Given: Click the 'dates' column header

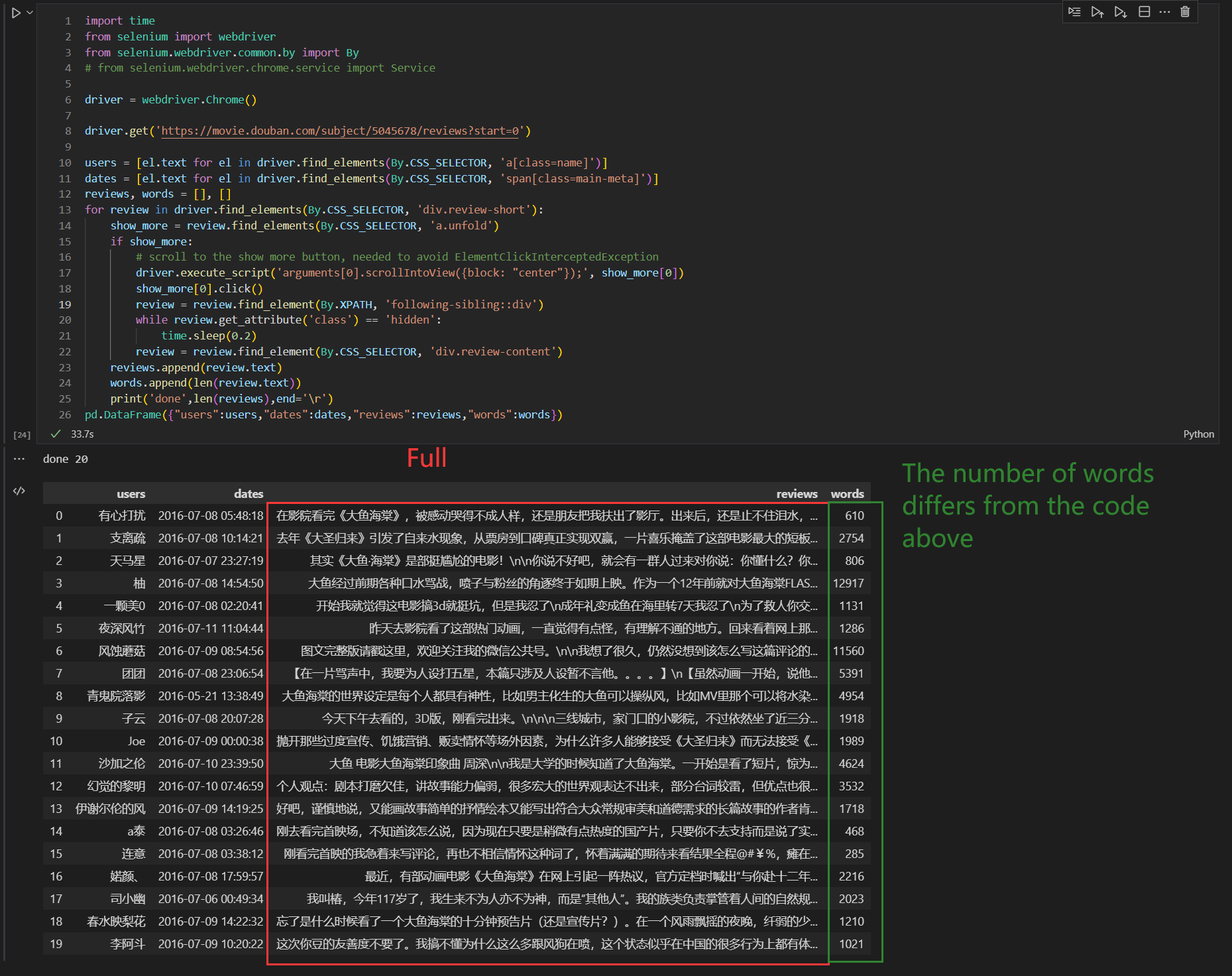Looking at the screenshot, I should 249,494.
